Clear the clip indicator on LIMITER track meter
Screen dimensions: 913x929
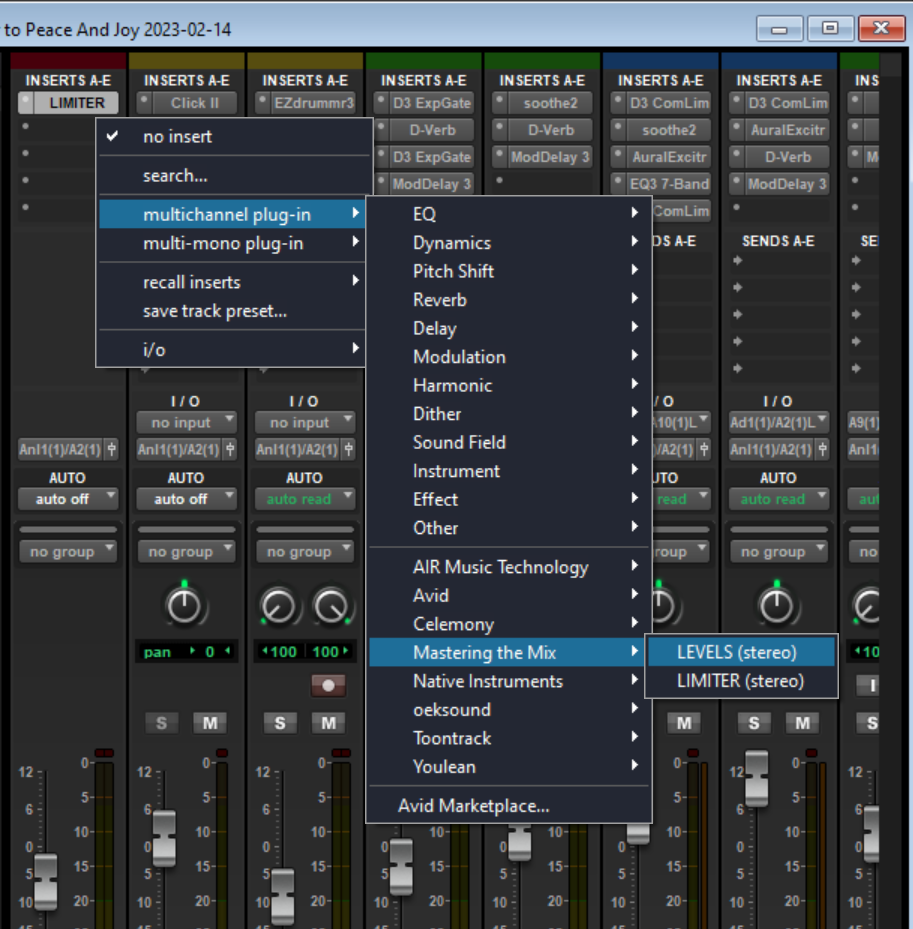click(104, 753)
